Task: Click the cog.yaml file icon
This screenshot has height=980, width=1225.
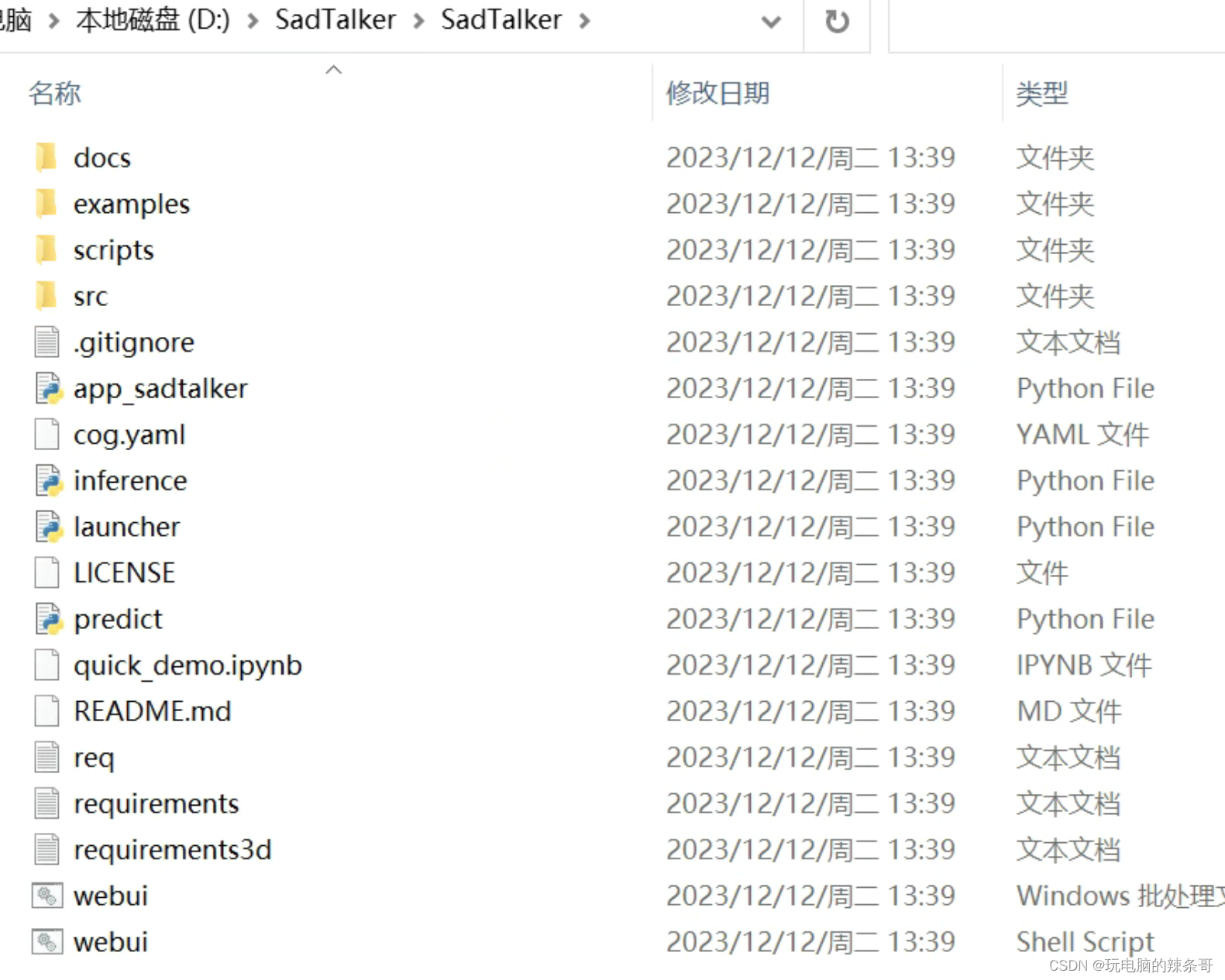Action: (x=46, y=434)
